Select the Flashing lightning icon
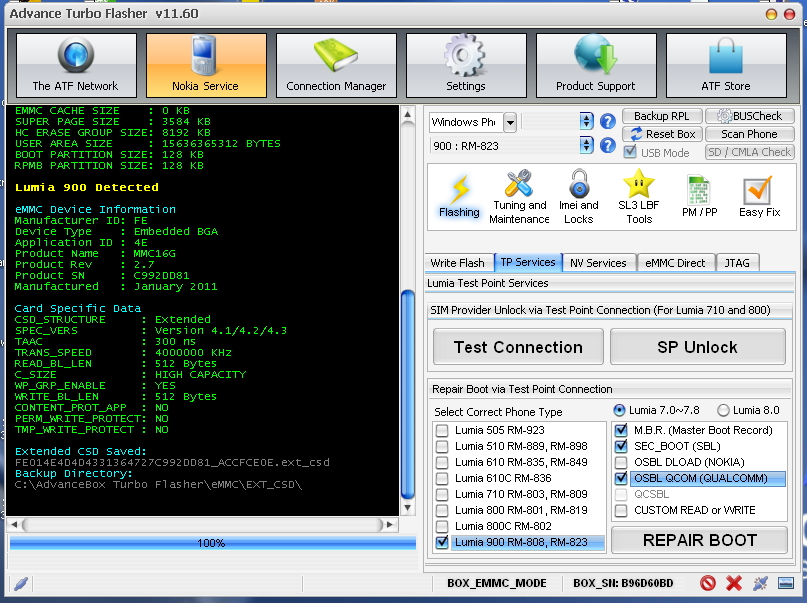 [459, 197]
